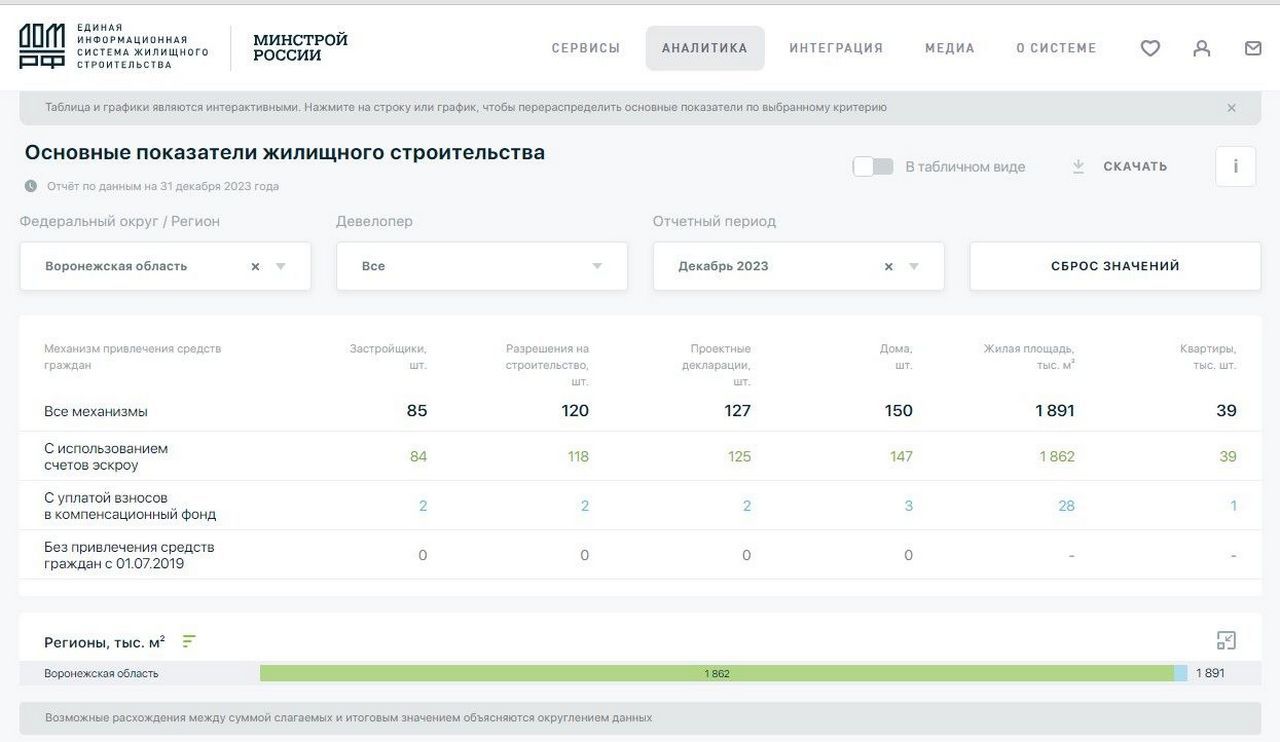
Task: Click the sort icon next to Регионы
Action: point(189,641)
